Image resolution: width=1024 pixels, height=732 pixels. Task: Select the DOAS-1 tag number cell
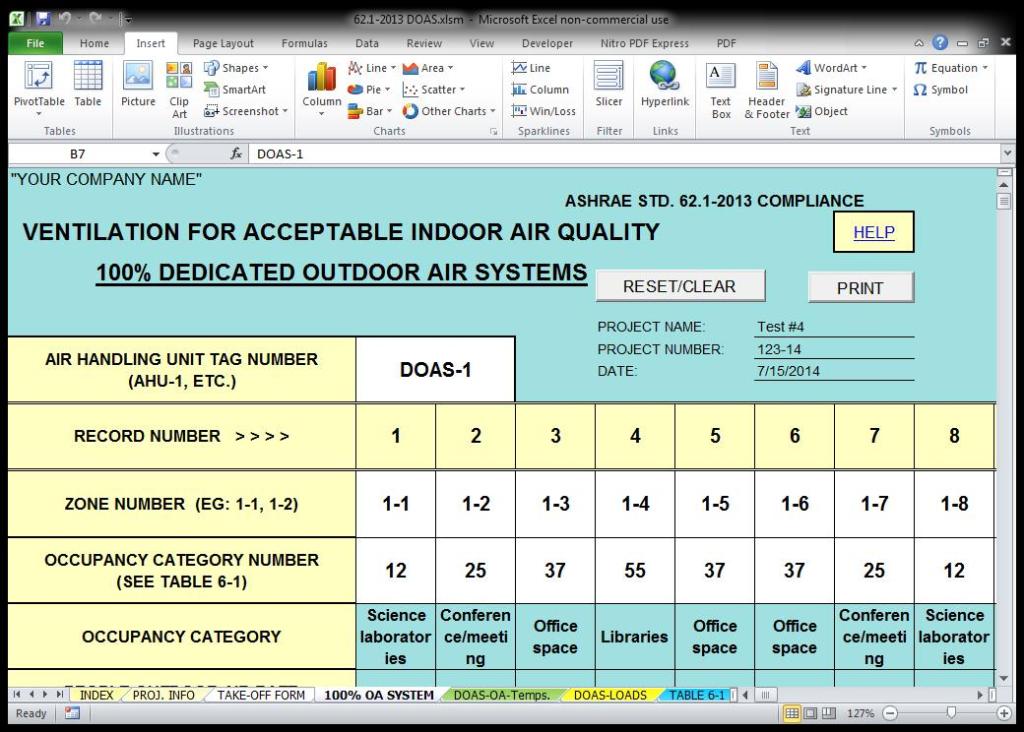tap(435, 369)
